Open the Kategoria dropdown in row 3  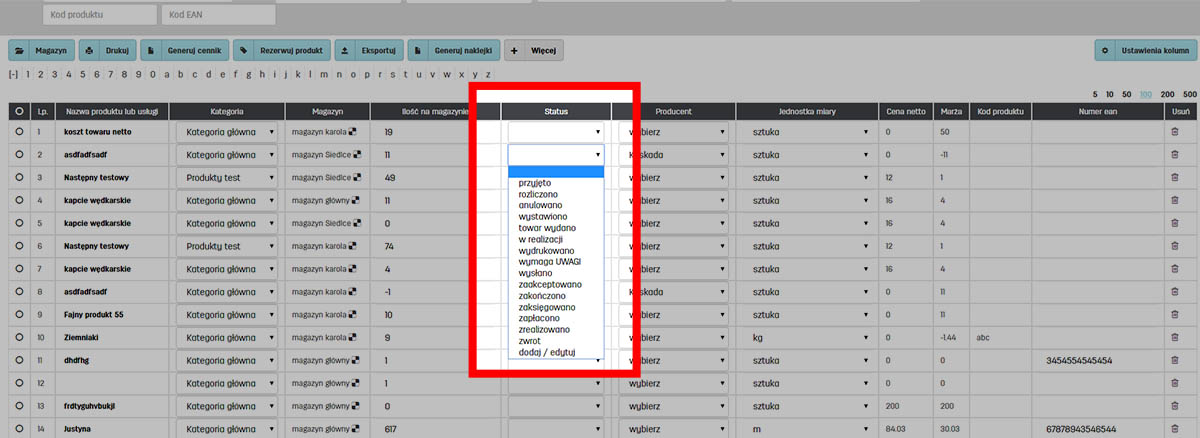point(228,177)
